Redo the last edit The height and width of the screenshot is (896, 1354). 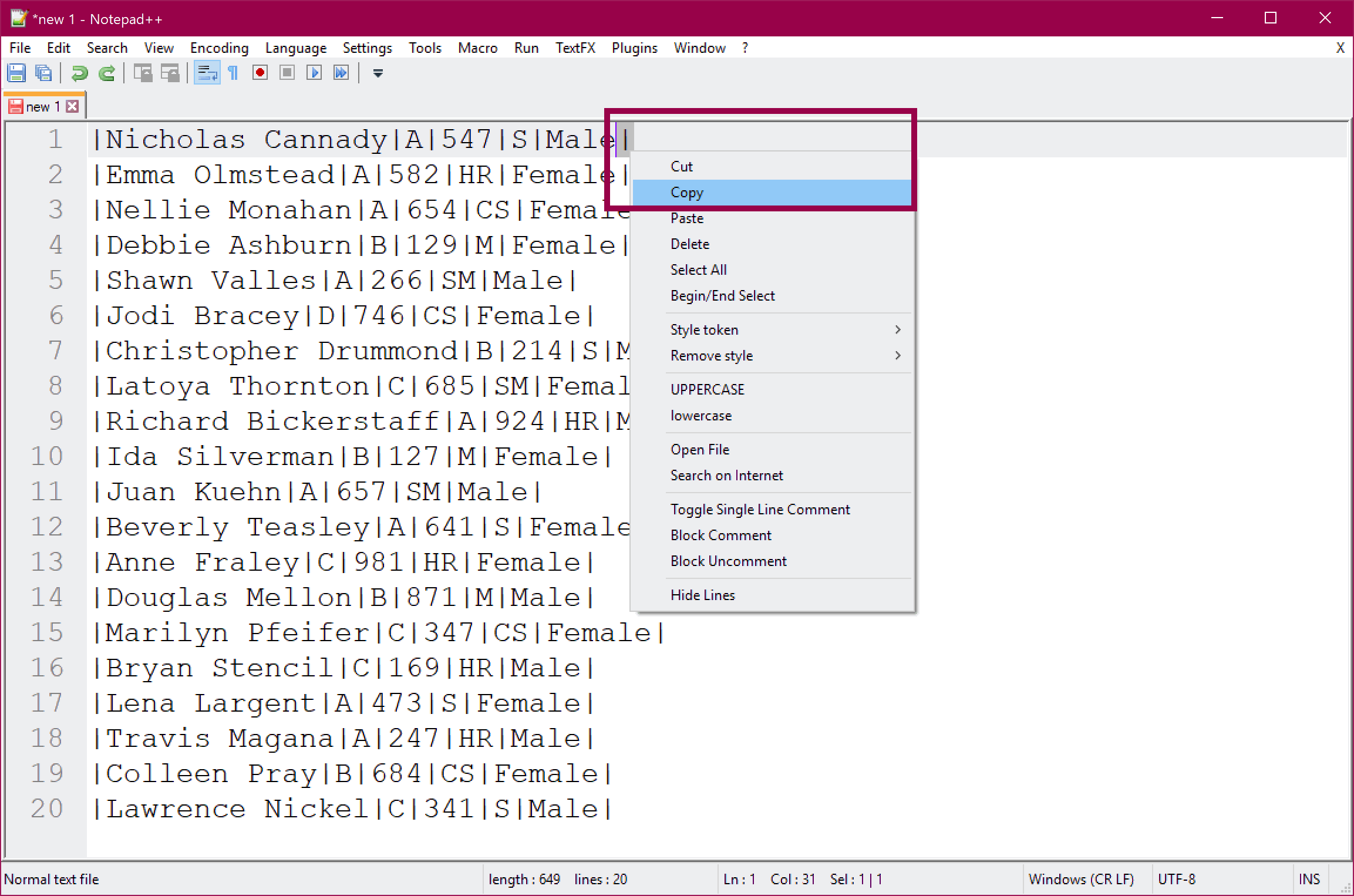coord(107,72)
